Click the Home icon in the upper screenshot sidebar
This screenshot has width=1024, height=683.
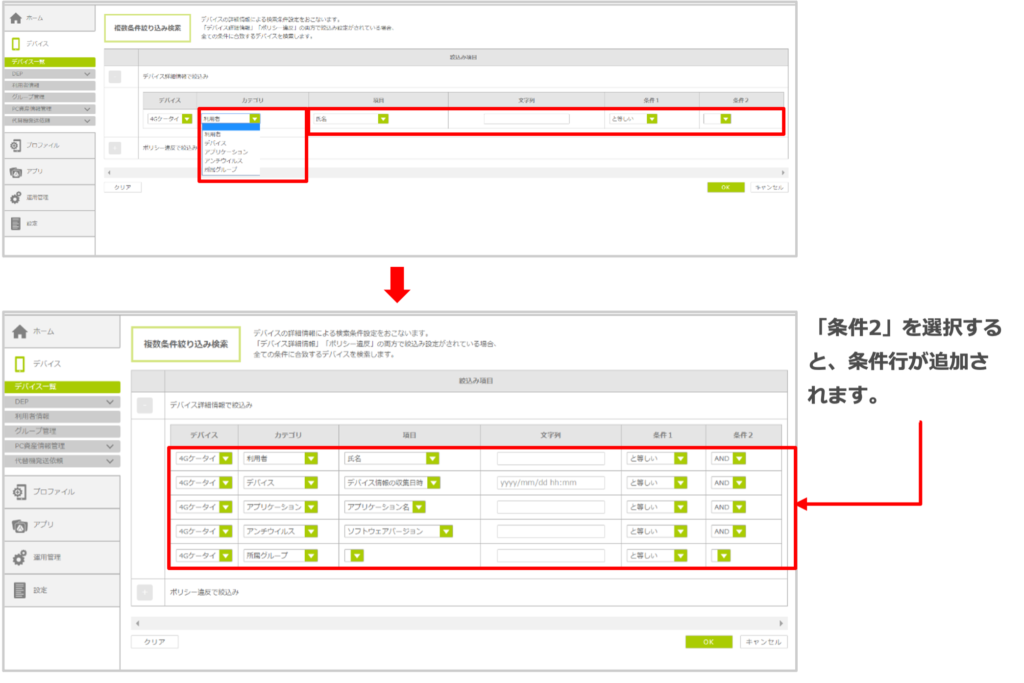pos(15,18)
